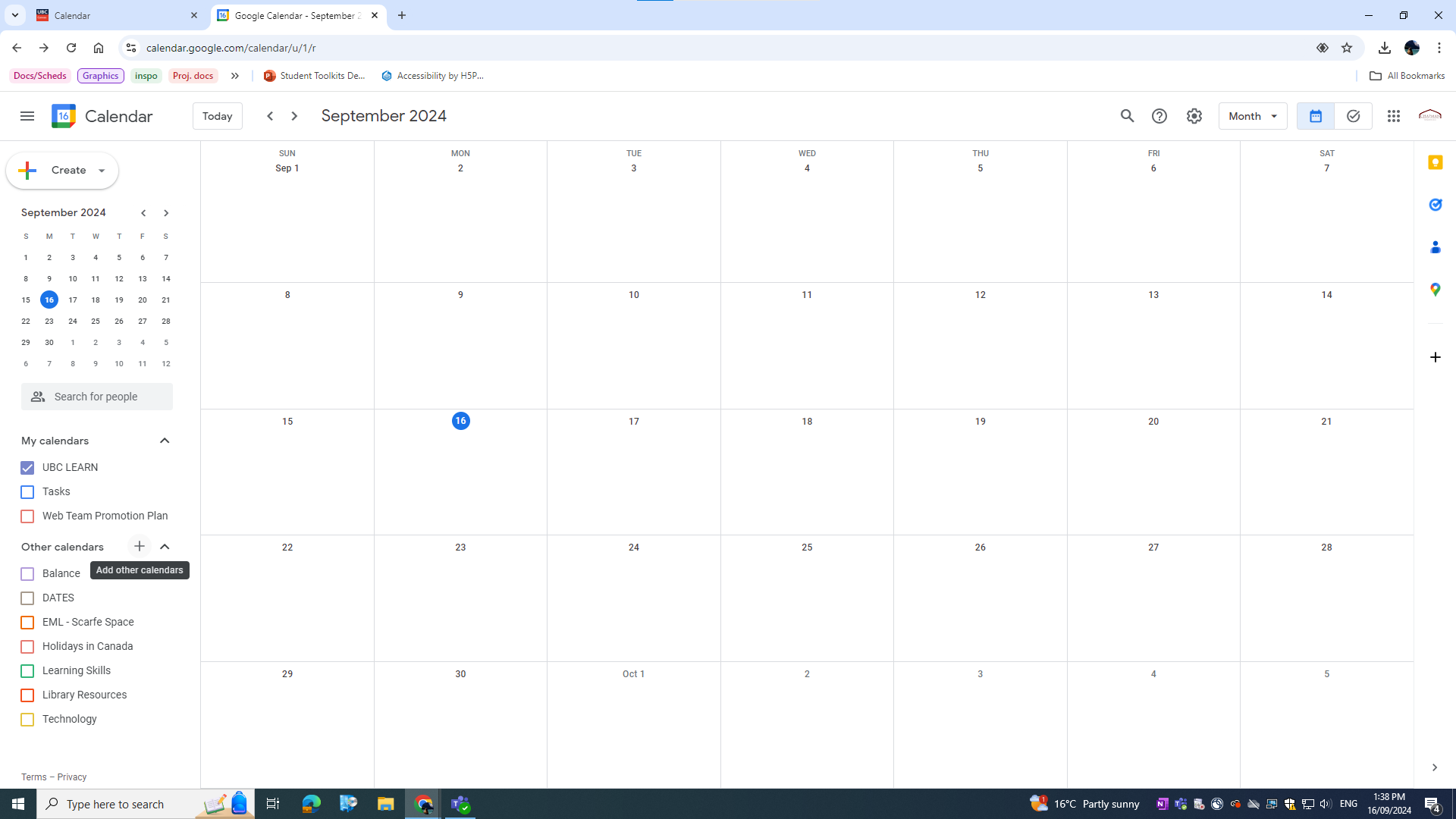Open the main menu hamburger icon
Image resolution: width=1456 pixels, height=819 pixels.
click(x=27, y=116)
